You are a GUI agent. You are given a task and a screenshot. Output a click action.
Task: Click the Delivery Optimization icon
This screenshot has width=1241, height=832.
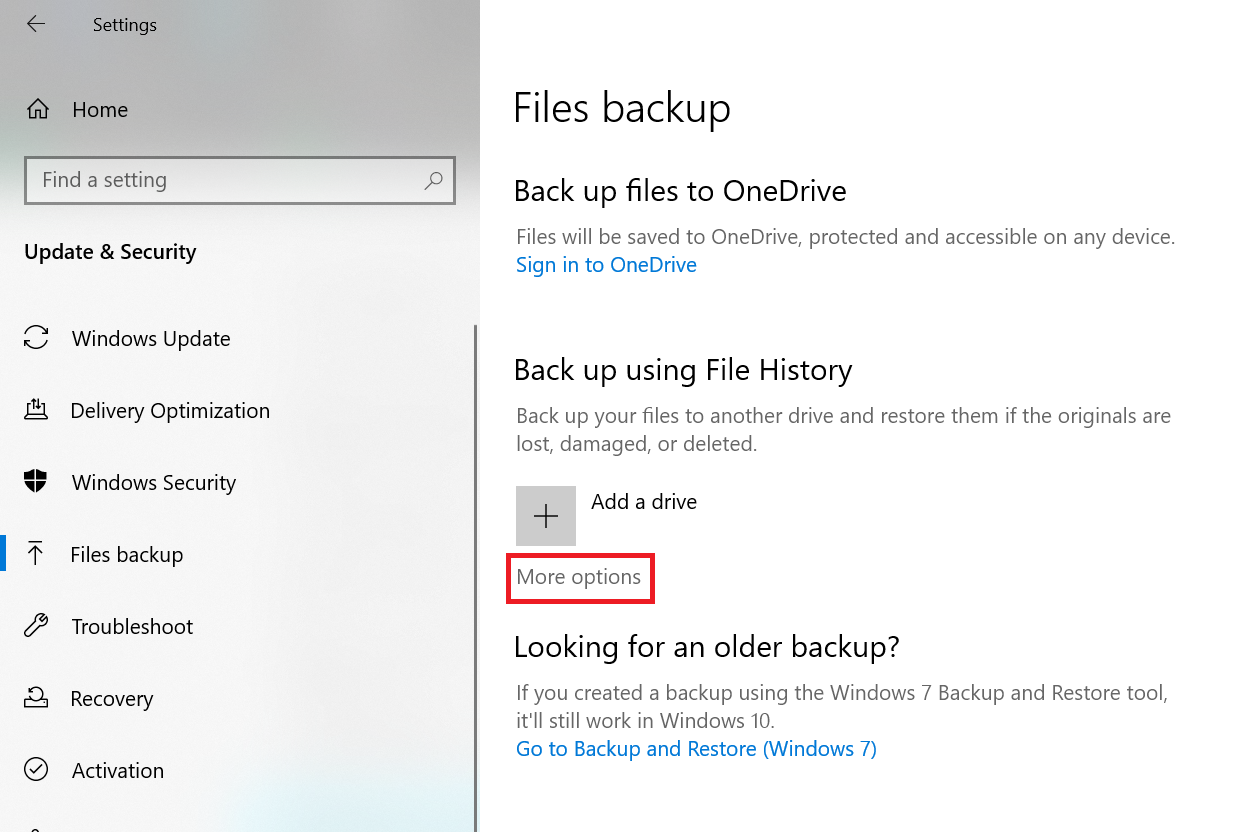pyautogui.click(x=36, y=410)
